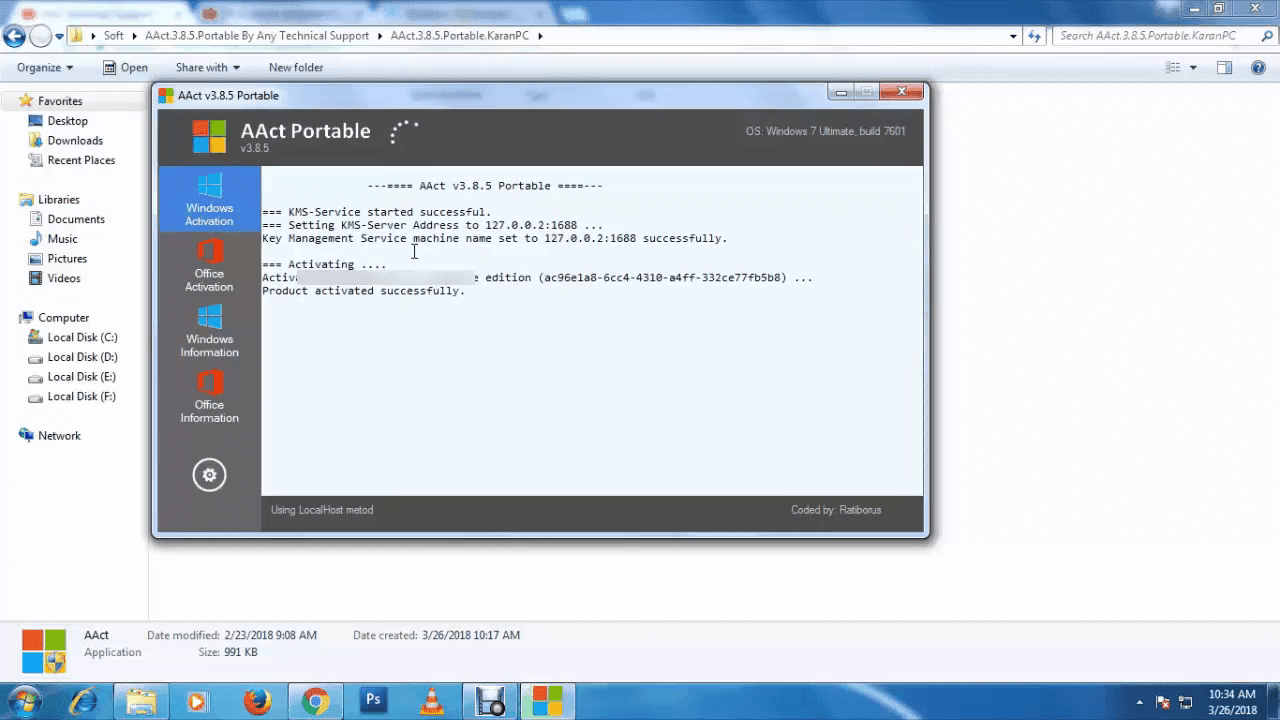Viewport: 1280px width, 720px height.
Task: Refresh the Explorer folder view
Action: click(x=1034, y=36)
